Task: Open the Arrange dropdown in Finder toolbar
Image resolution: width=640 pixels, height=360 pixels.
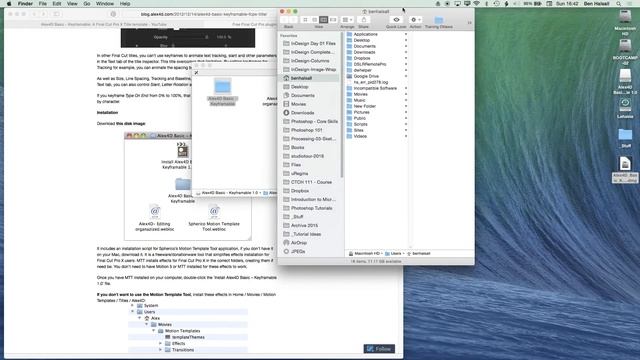Action: pyautogui.click(x=347, y=20)
